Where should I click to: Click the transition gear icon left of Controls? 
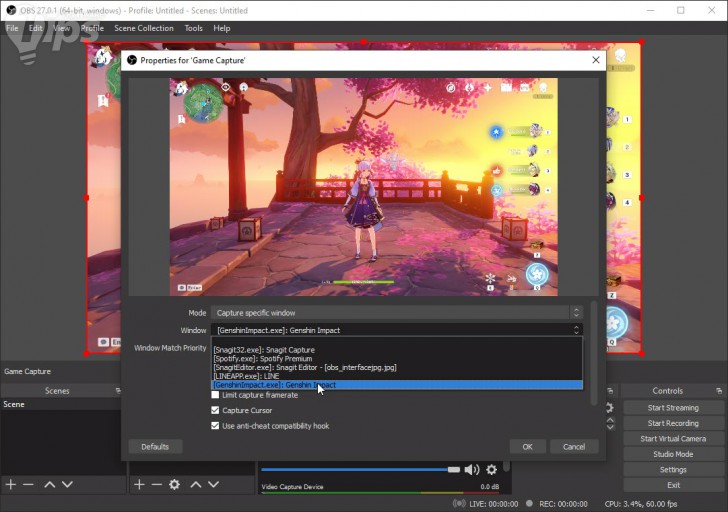click(609, 408)
